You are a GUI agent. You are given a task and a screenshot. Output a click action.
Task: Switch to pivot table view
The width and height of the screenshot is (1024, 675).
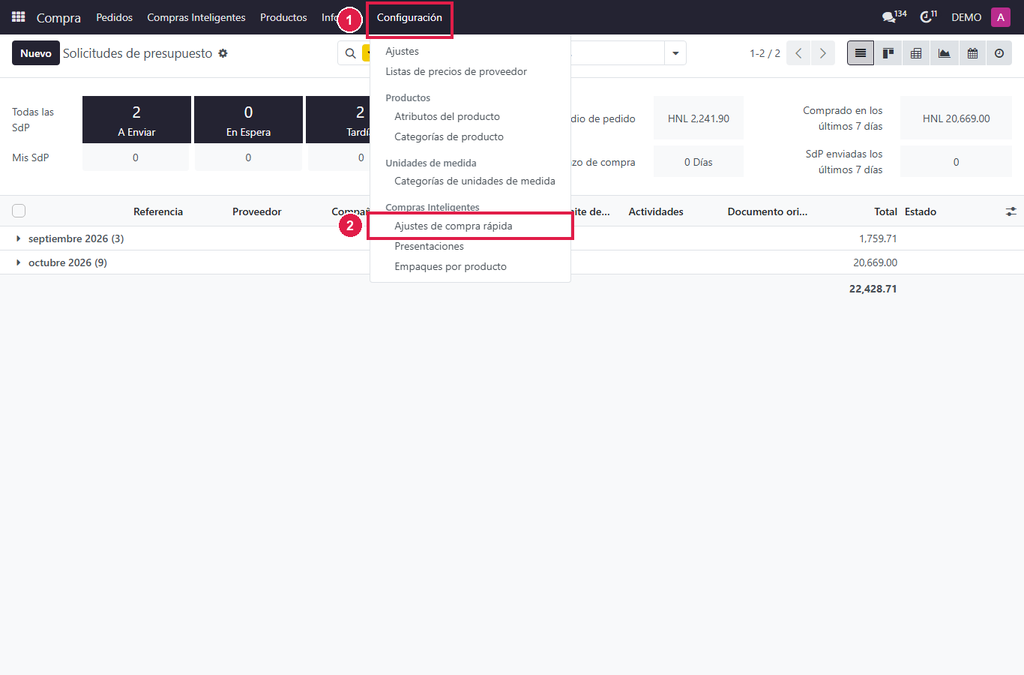(x=916, y=54)
